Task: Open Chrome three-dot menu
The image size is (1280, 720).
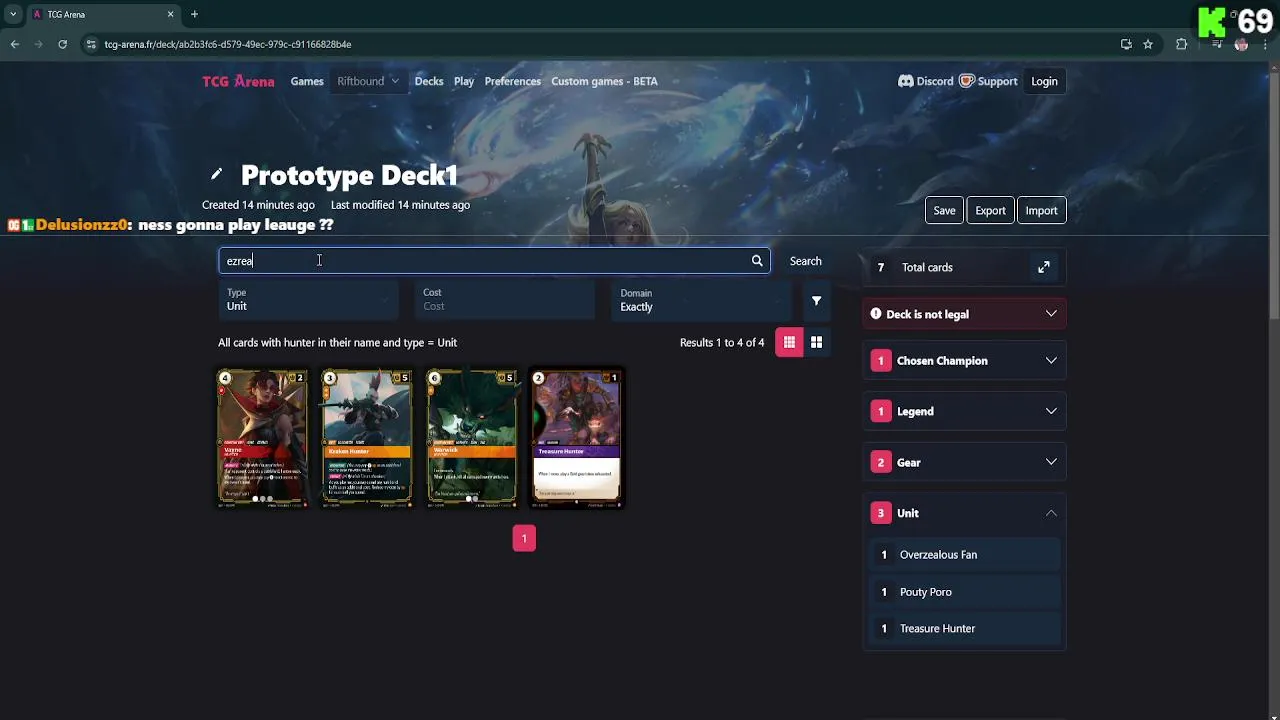Action: [1265, 44]
